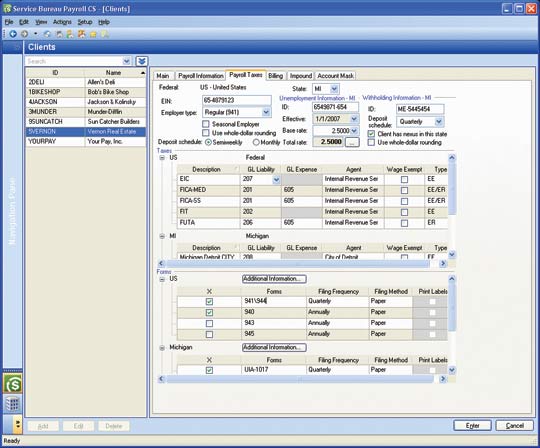Click the Enter button

click(x=472, y=426)
